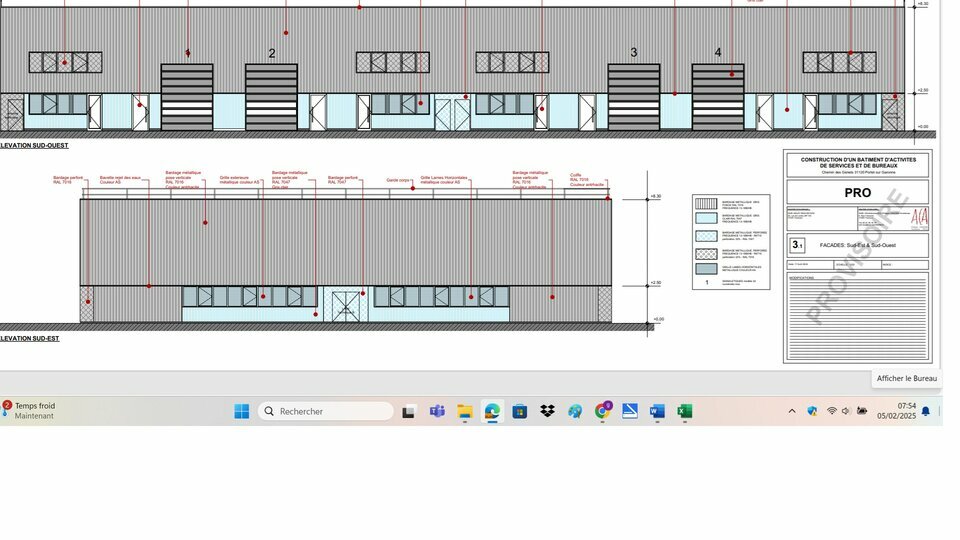The width and height of the screenshot is (960, 540).
Task: Expand the hidden system tray icons chevron
Action: tap(792, 411)
